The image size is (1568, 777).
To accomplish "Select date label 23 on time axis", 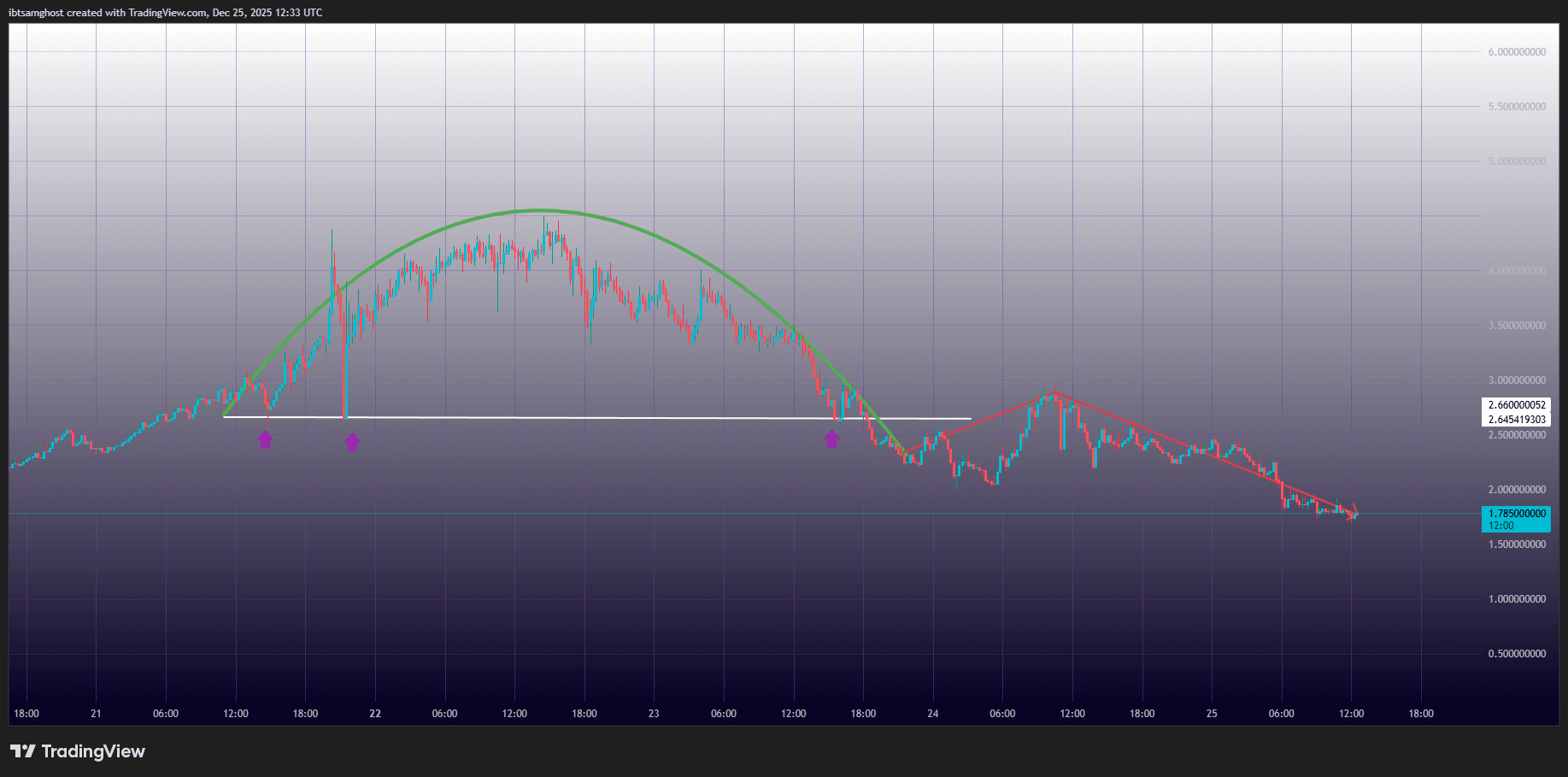I will click(x=654, y=714).
